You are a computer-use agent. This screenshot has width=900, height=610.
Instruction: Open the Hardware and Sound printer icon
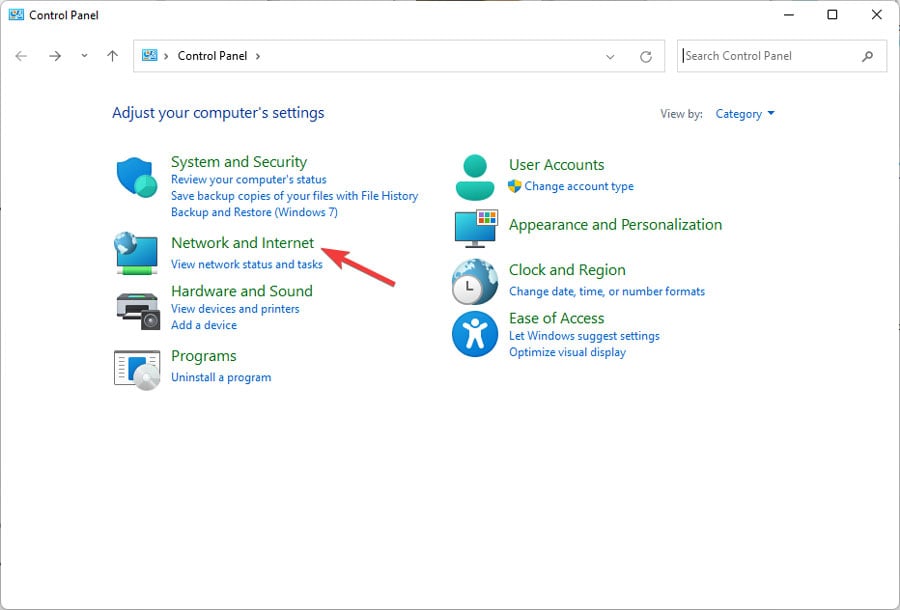point(138,310)
